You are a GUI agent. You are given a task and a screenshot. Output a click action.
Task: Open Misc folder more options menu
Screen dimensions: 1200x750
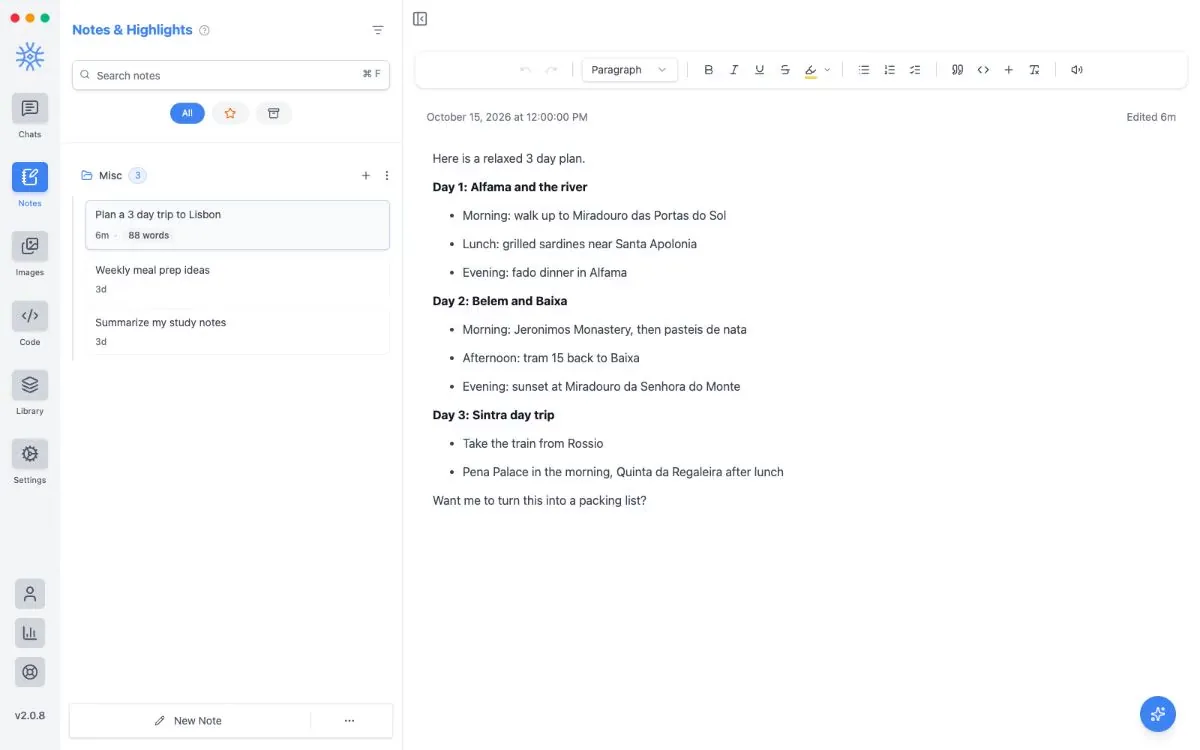pos(387,176)
